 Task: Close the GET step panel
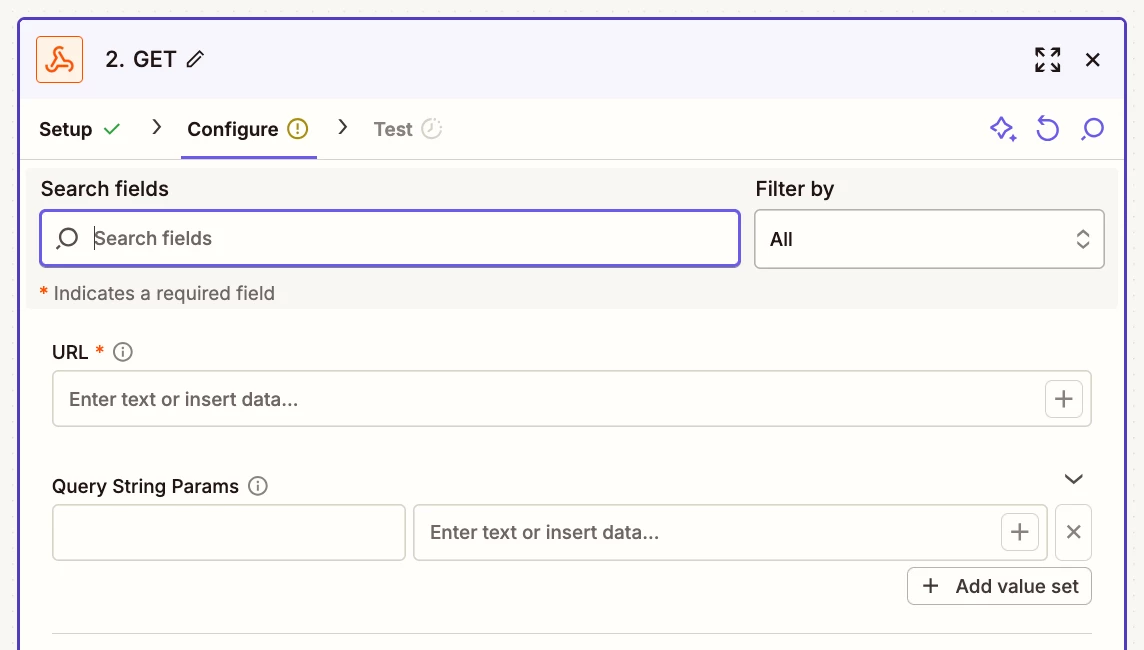pos(1093,60)
